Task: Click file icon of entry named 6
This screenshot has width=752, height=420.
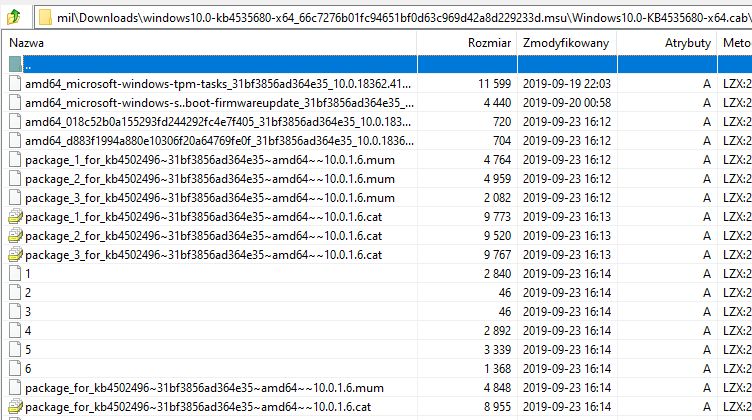Action: [15, 369]
